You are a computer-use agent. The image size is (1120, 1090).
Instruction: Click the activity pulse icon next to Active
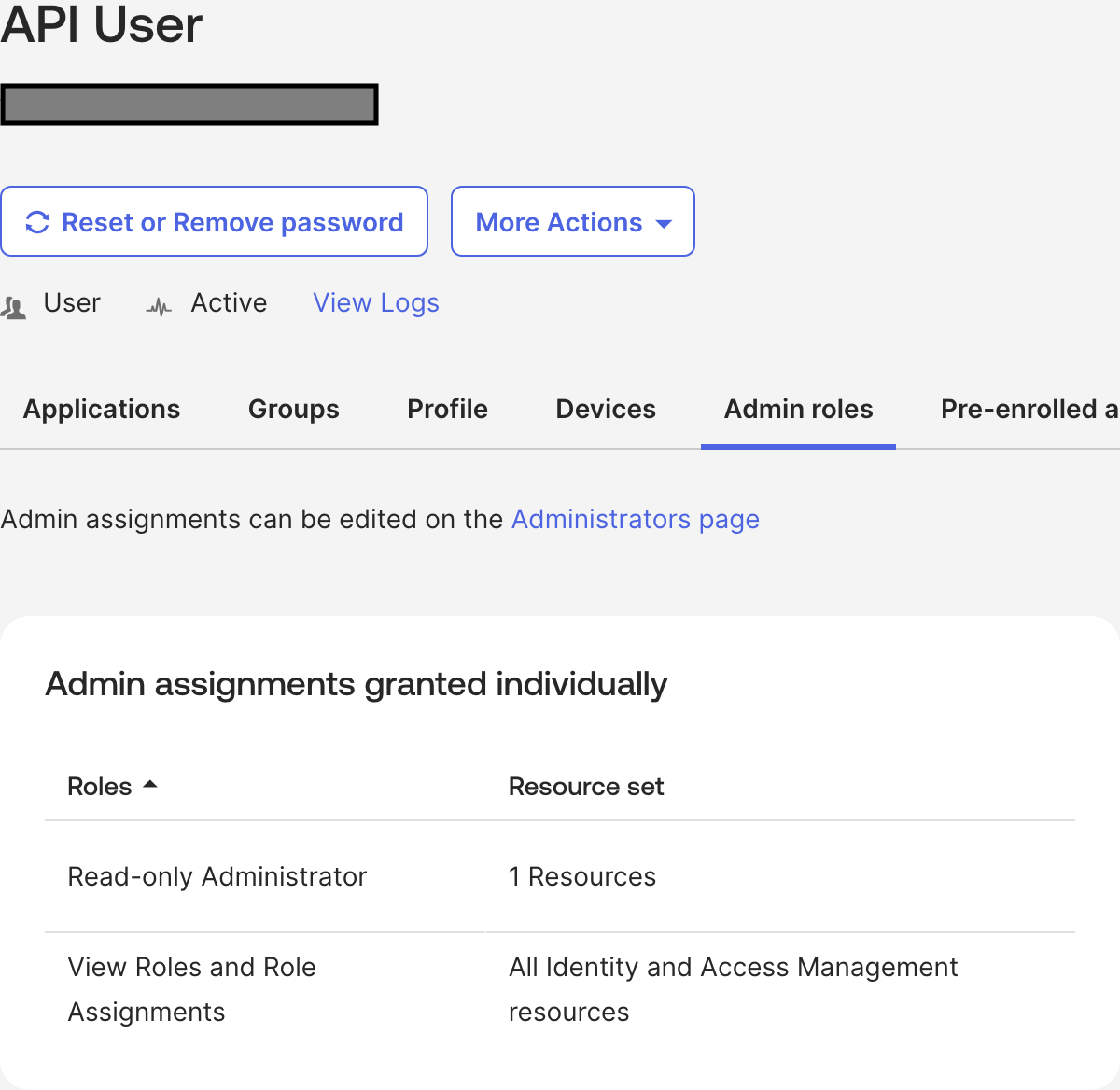click(x=160, y=307)
